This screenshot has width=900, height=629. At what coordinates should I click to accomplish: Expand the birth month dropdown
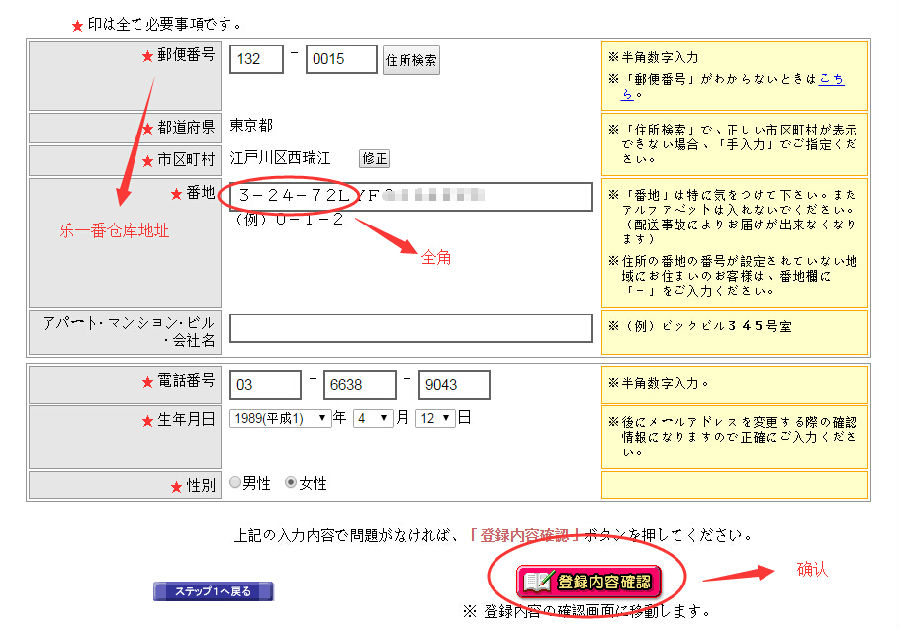[372, 419]
